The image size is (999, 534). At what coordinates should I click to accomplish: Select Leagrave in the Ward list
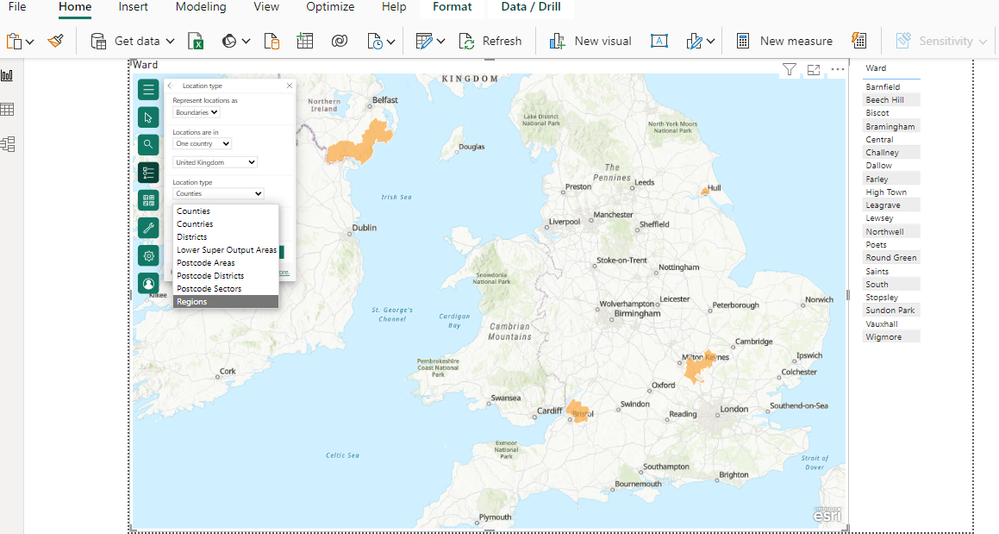(x=883, y=205)
